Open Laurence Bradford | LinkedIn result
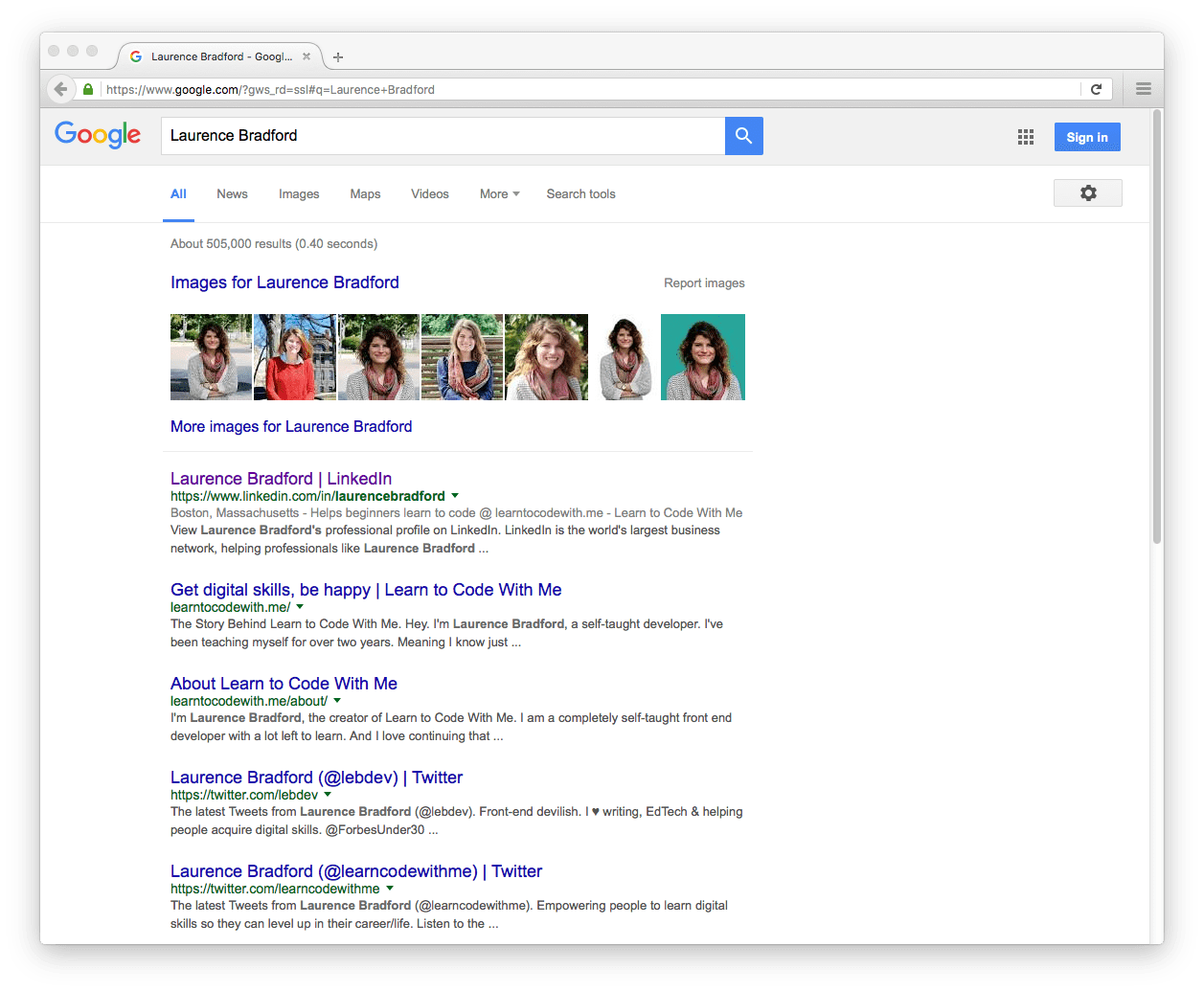 [x=281, y=478]
